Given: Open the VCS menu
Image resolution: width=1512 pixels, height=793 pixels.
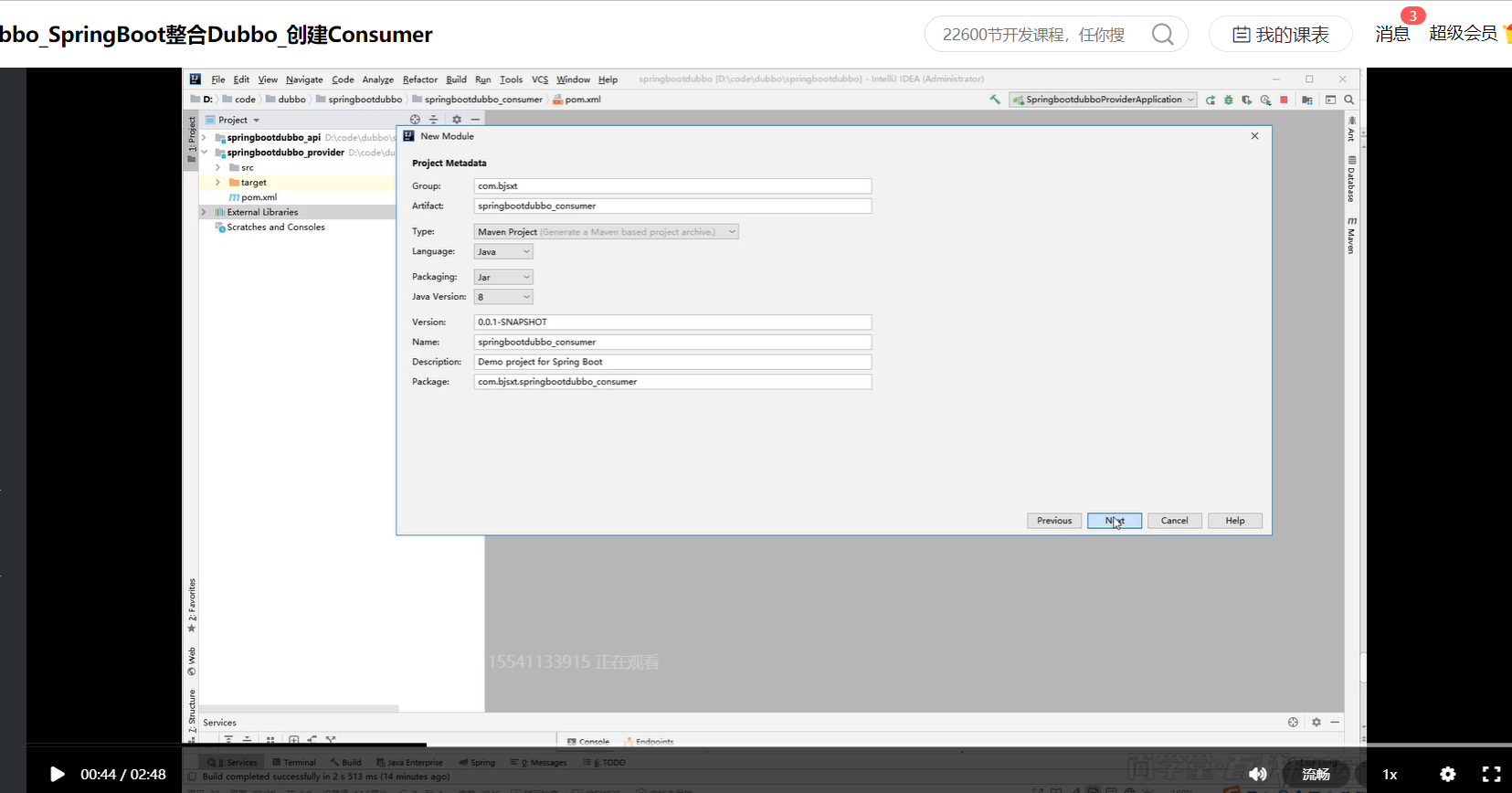Looking at the screenshot, I should point(540,79).
